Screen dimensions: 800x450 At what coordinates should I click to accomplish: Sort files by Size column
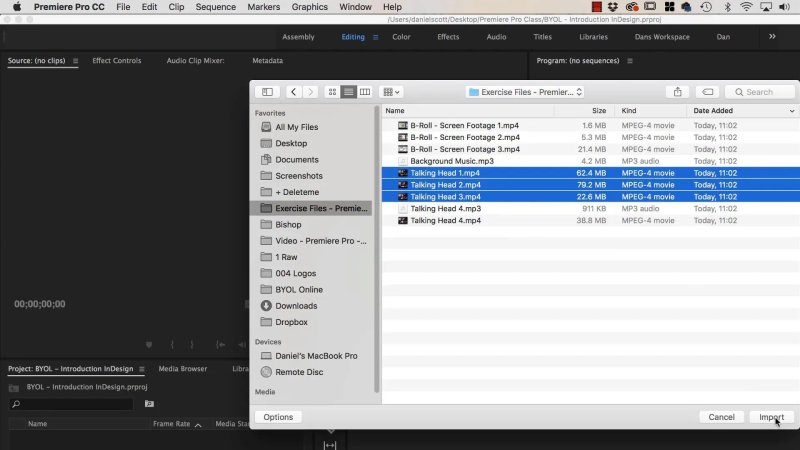tap(598, 111)
